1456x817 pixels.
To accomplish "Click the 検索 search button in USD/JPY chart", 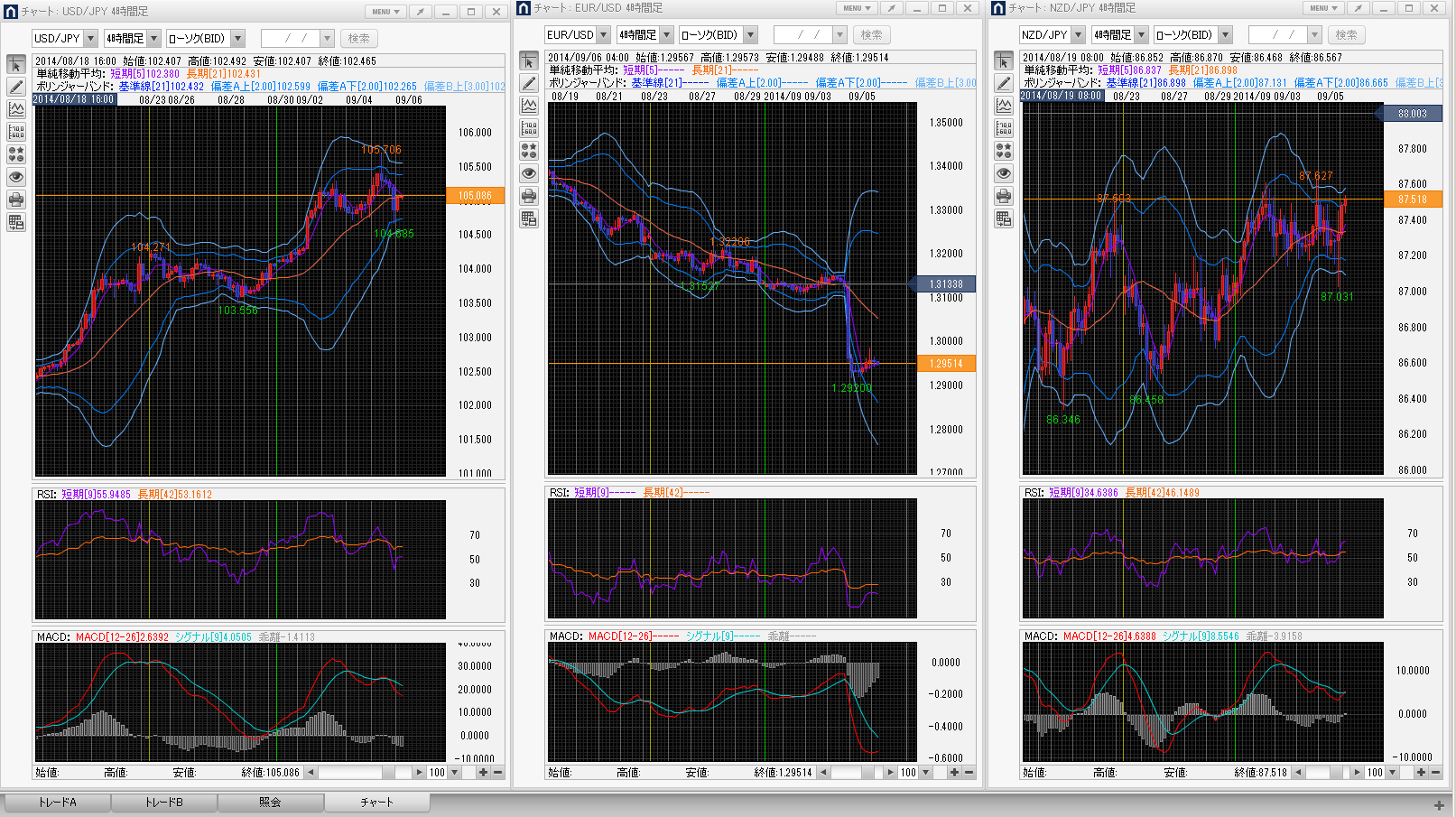I will tap(358, 39).
